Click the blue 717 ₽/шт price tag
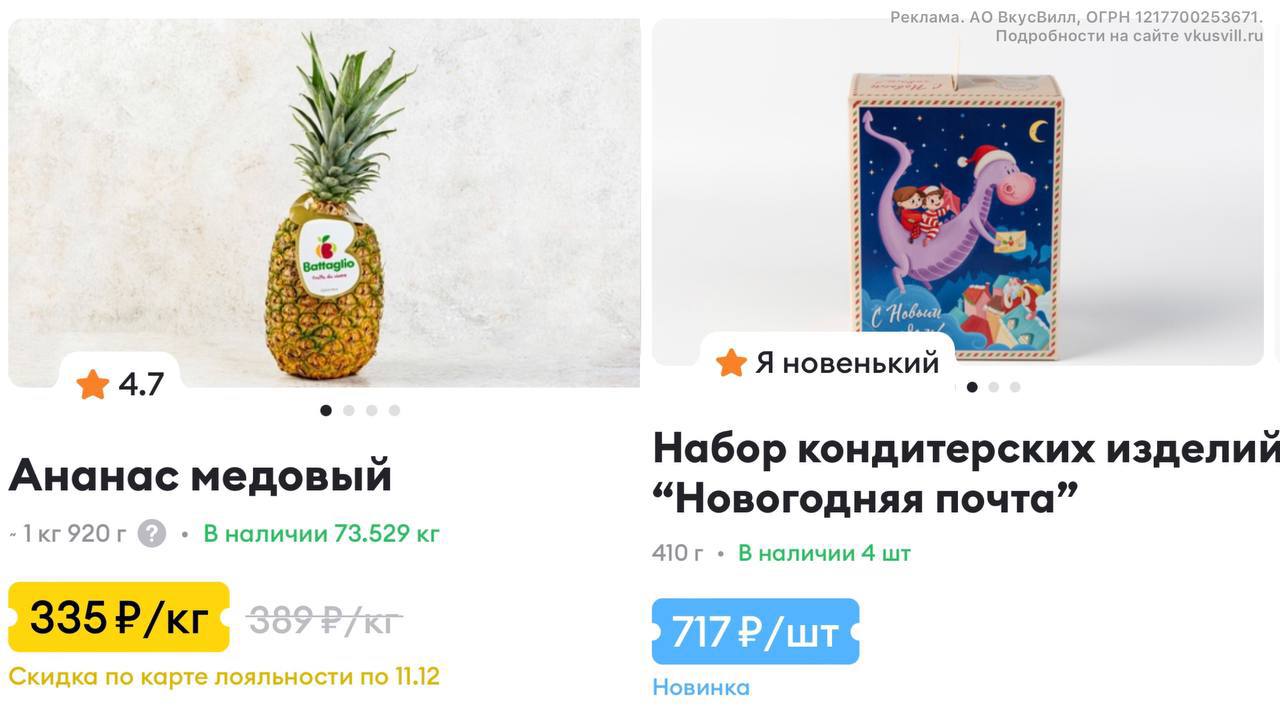This screenshot has width=1280, height=720. (x=755, y=632)
